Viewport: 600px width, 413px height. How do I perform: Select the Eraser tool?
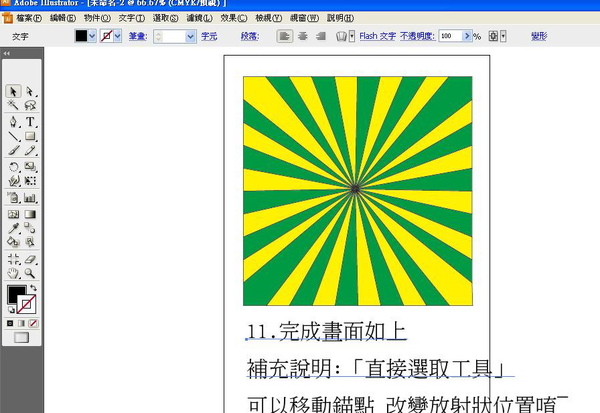tap(30, 259)
